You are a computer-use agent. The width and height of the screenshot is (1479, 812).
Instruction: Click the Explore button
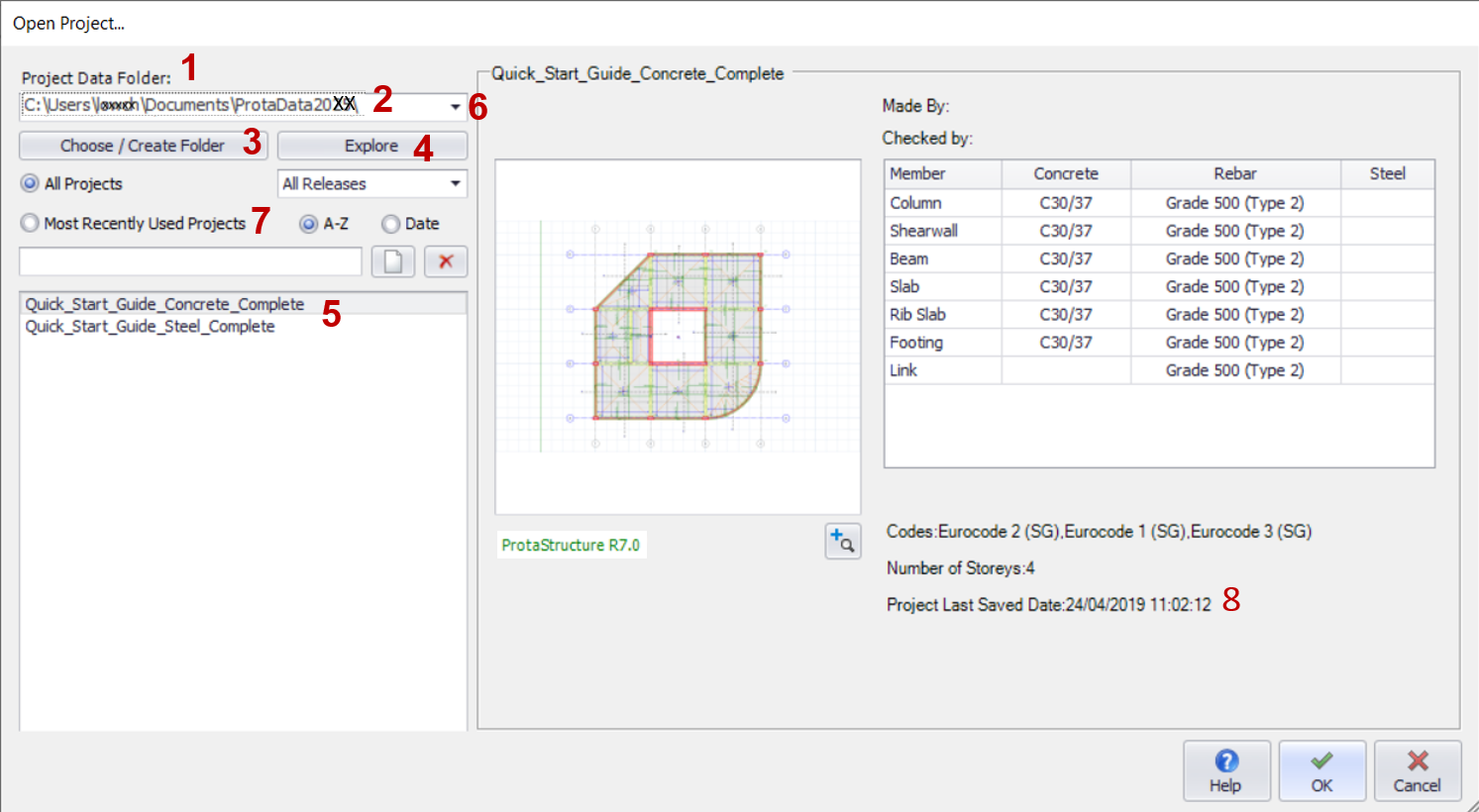coord(371,146)
